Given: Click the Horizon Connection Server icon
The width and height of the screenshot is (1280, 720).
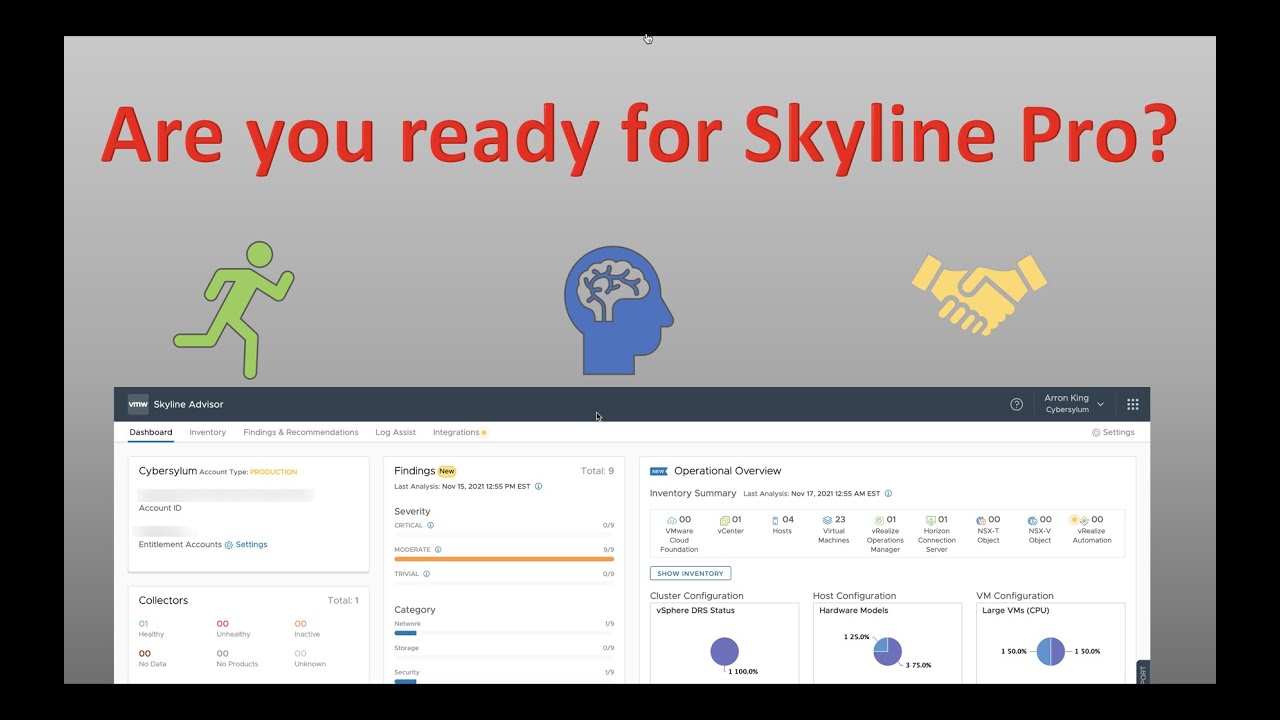Looking at the screenshot, I should coord(930,520).
